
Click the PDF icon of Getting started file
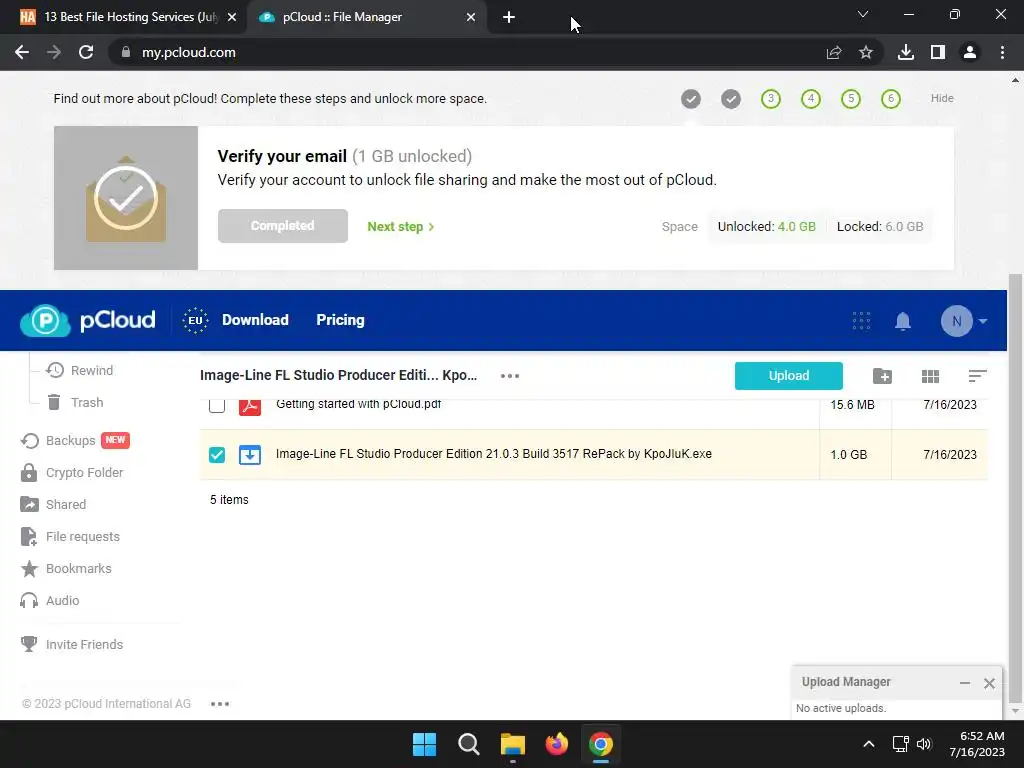click(x=249, y=406)
